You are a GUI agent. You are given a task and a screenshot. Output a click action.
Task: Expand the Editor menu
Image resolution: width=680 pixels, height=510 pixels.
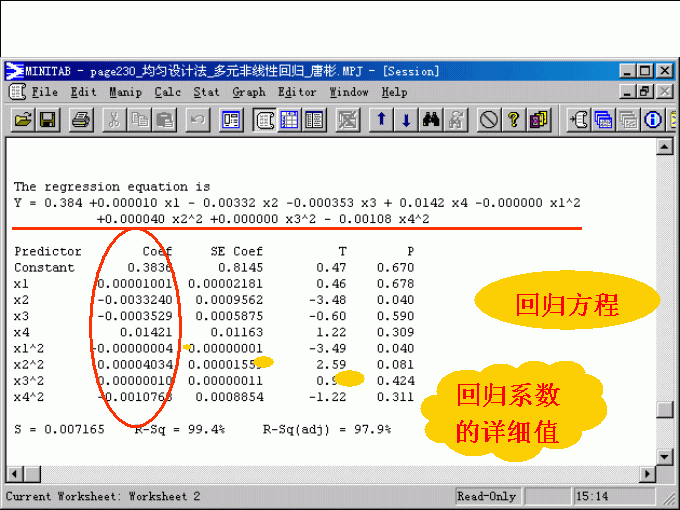[x=297, y=92]
